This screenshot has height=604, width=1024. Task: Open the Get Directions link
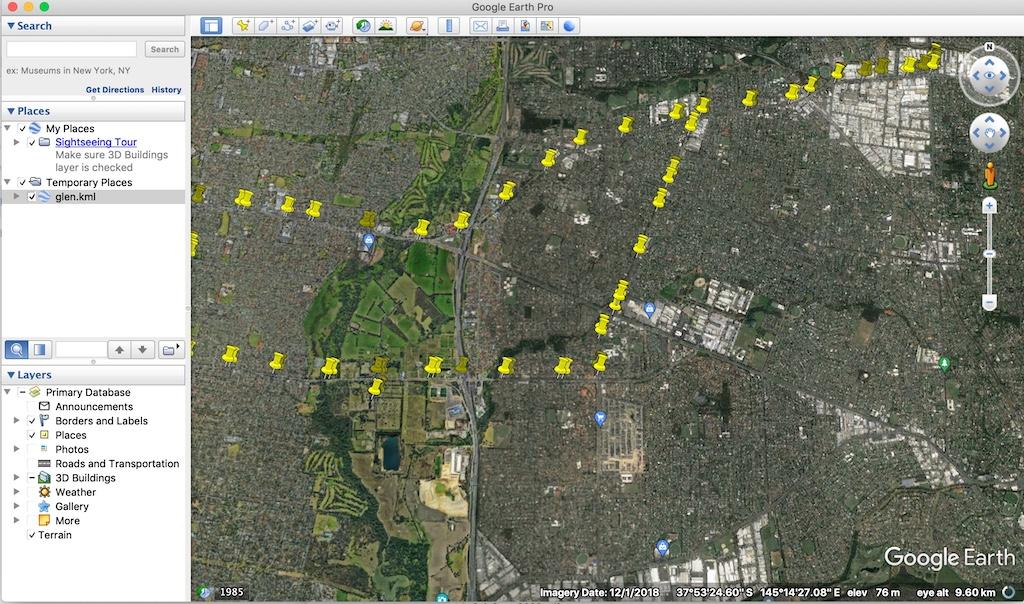(117, 89)
